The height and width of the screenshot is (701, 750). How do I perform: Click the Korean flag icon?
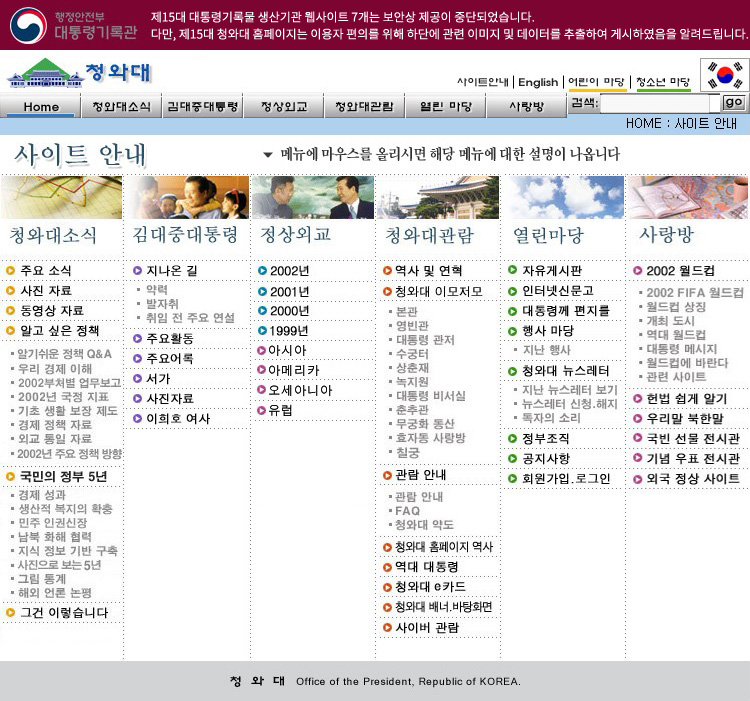point(724,75)
